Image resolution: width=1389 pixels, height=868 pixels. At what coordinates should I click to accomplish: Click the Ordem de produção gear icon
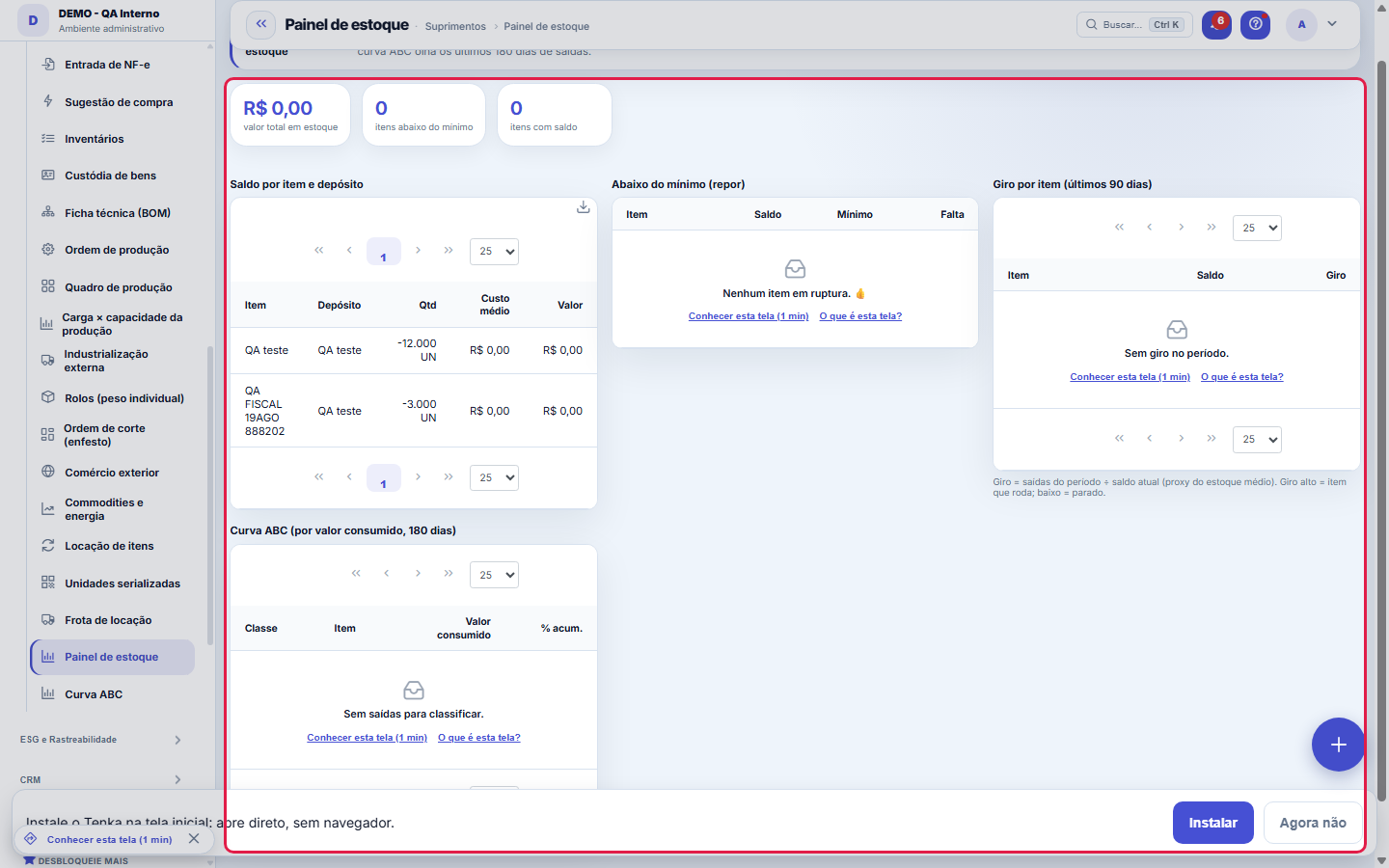point(48,250)
